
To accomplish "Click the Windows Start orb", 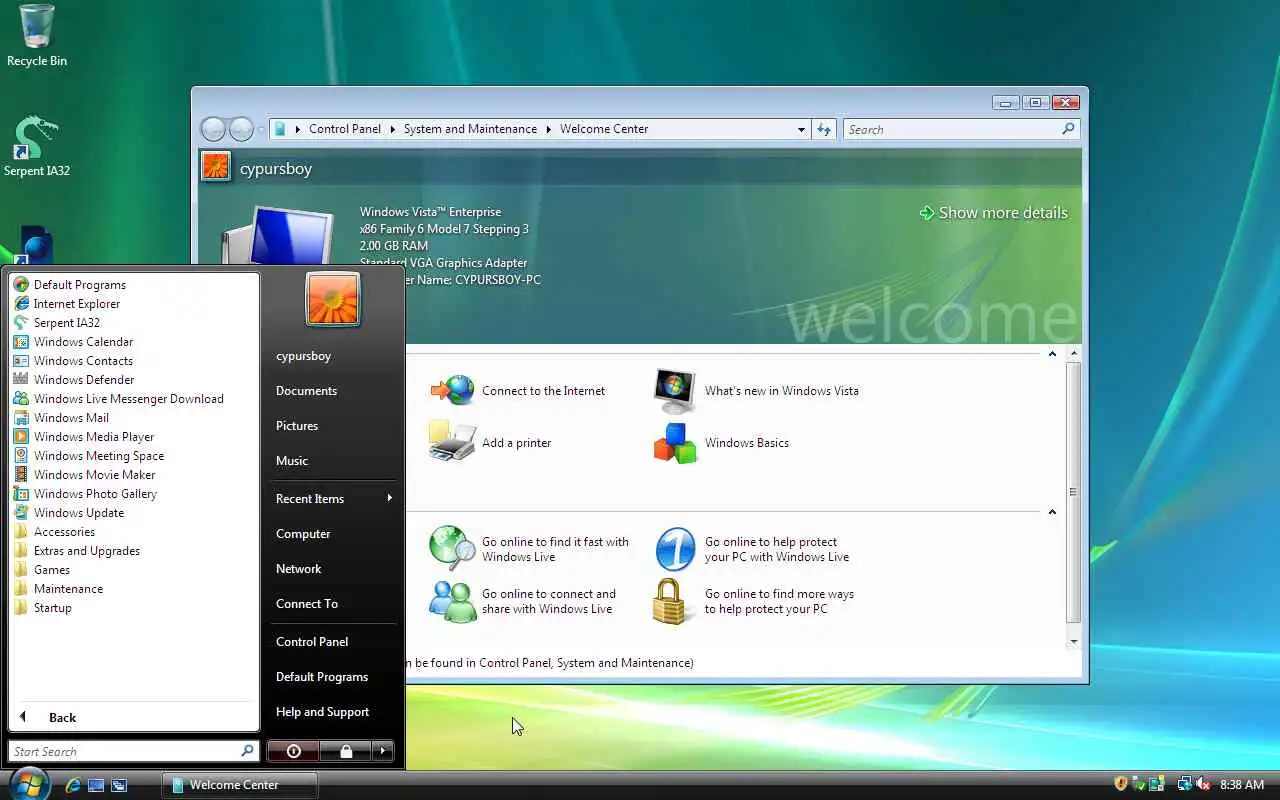I will click(29, 783).
